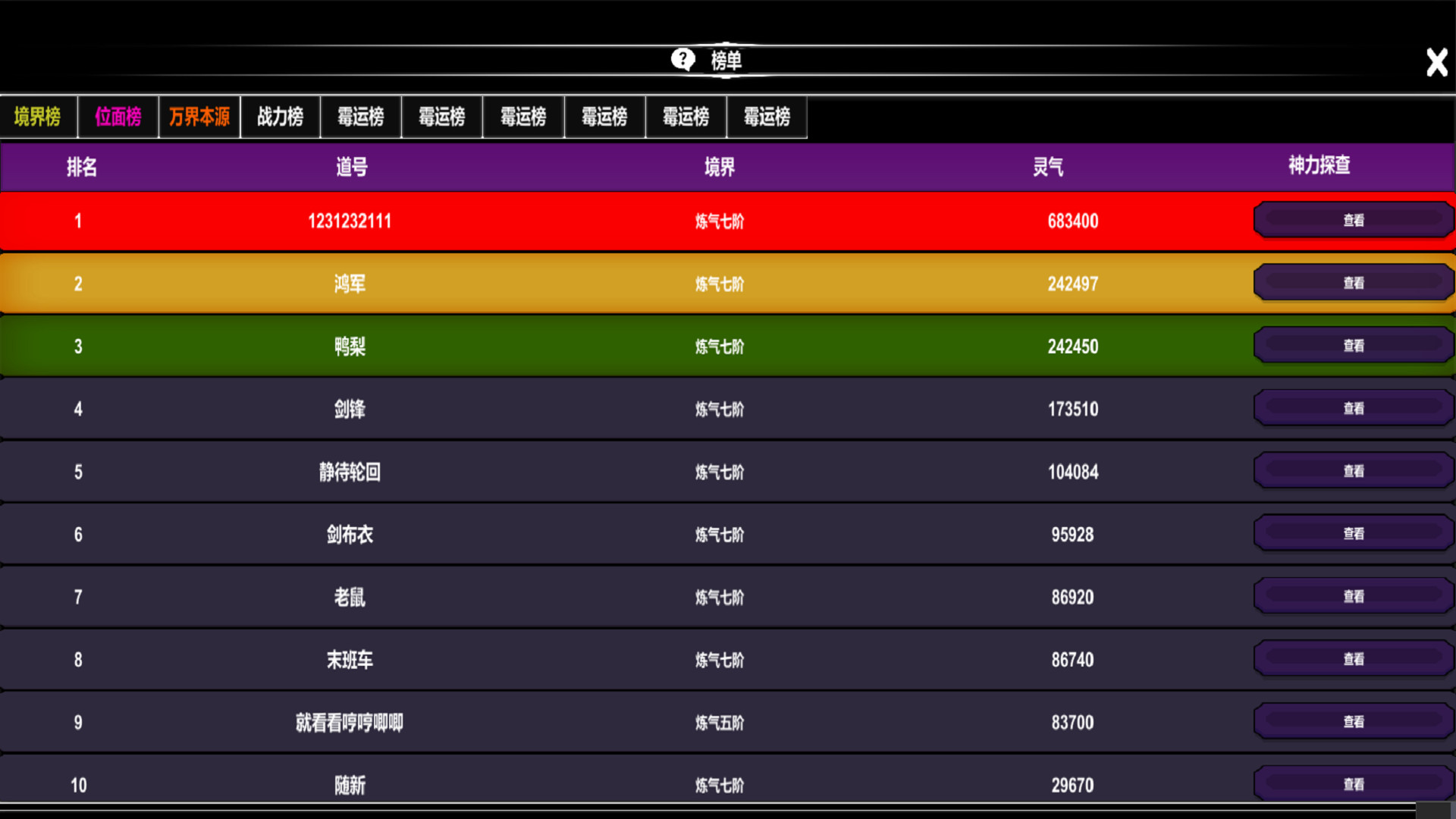1456x819 pixels.
Task: Select the last 霉运榜 tab
Action: tap(767, 117)
